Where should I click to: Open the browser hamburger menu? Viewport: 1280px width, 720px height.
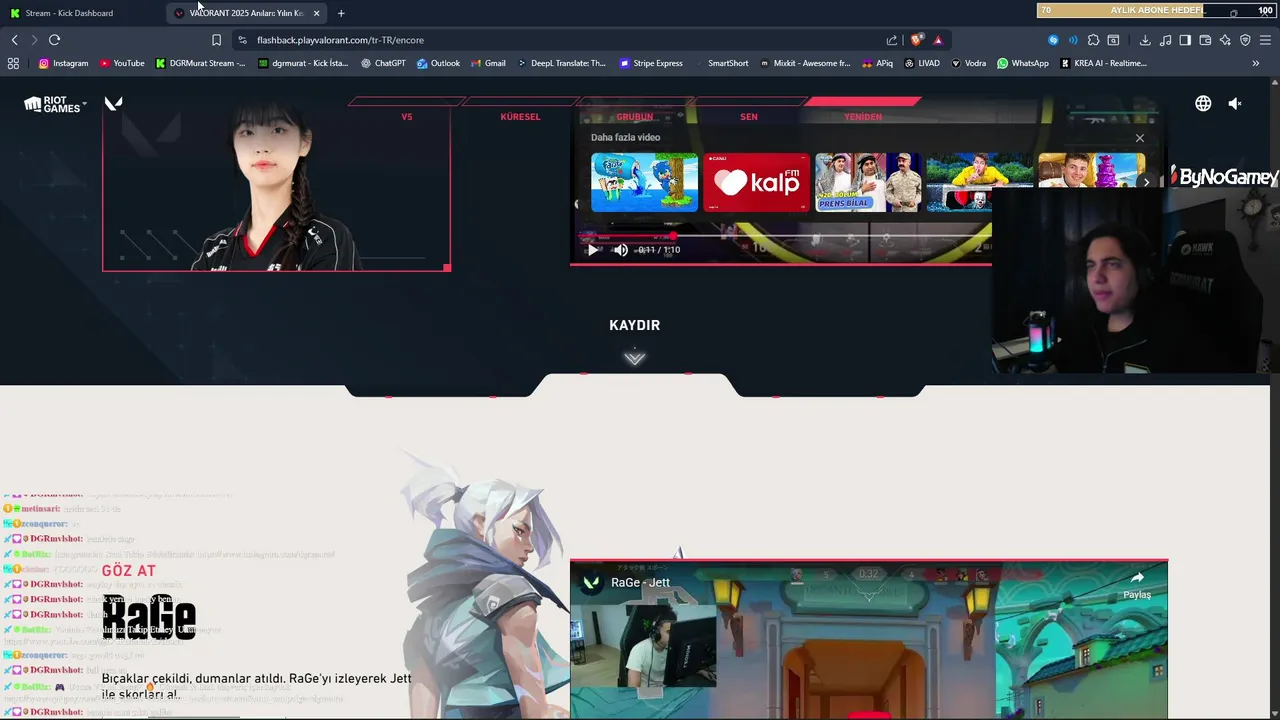(1265, 40)
